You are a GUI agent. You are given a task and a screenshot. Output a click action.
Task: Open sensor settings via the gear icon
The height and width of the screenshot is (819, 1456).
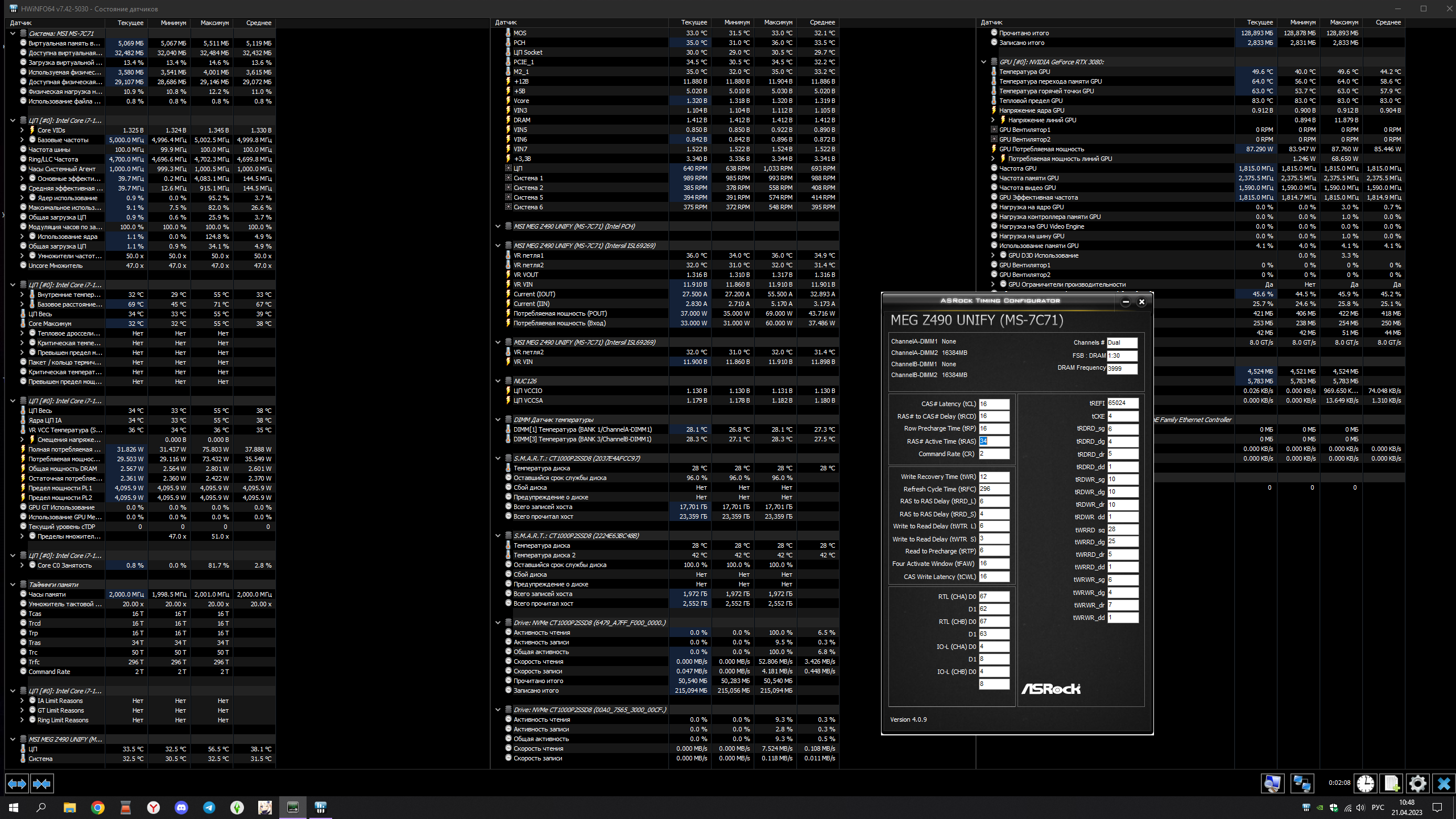tap(1417, 784)
